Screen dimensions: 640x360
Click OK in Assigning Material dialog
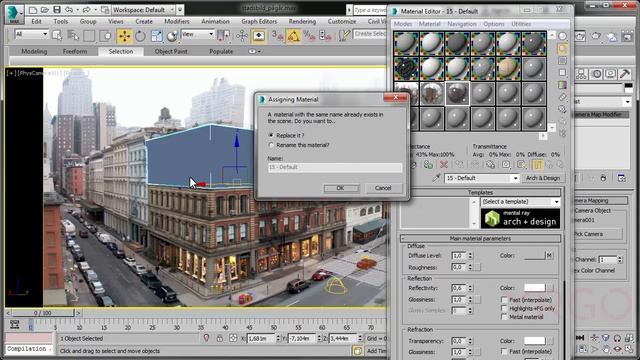[341, 188]
